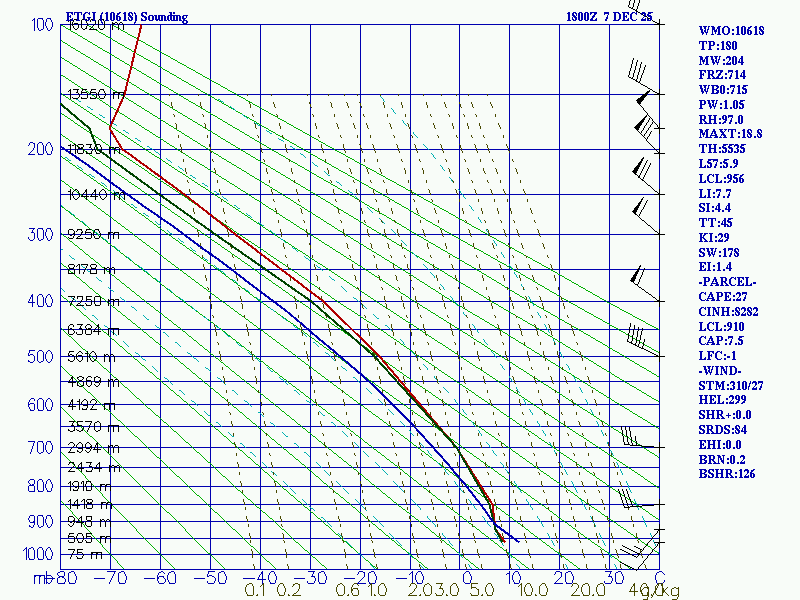Click the MAXT:18.8 value
The height and width of the screenshot is (600, 800).
[730, 134]
